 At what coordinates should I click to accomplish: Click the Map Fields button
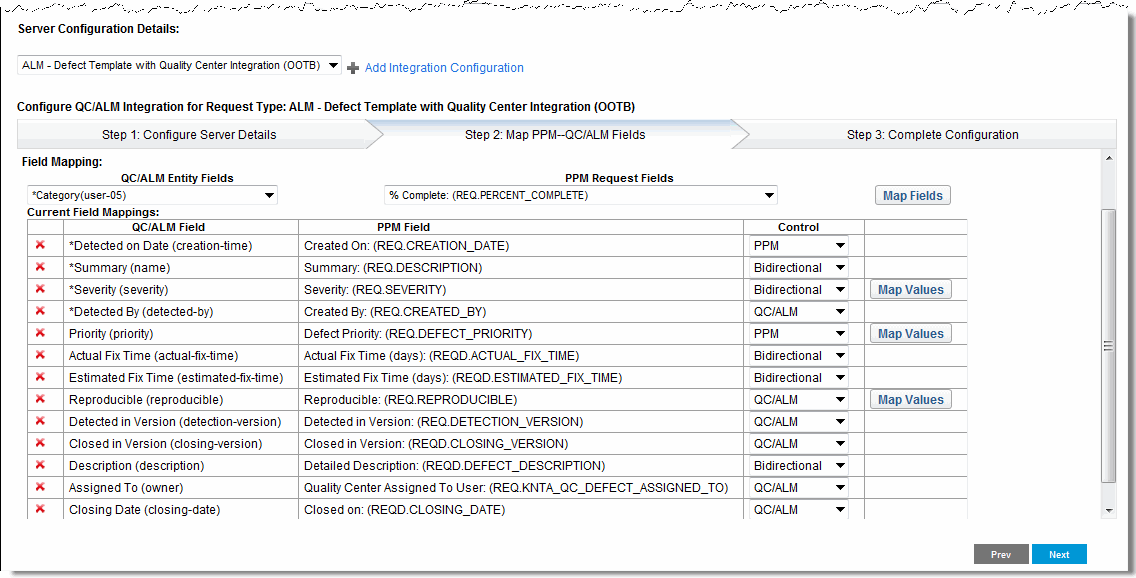click(x=912, y=196)
